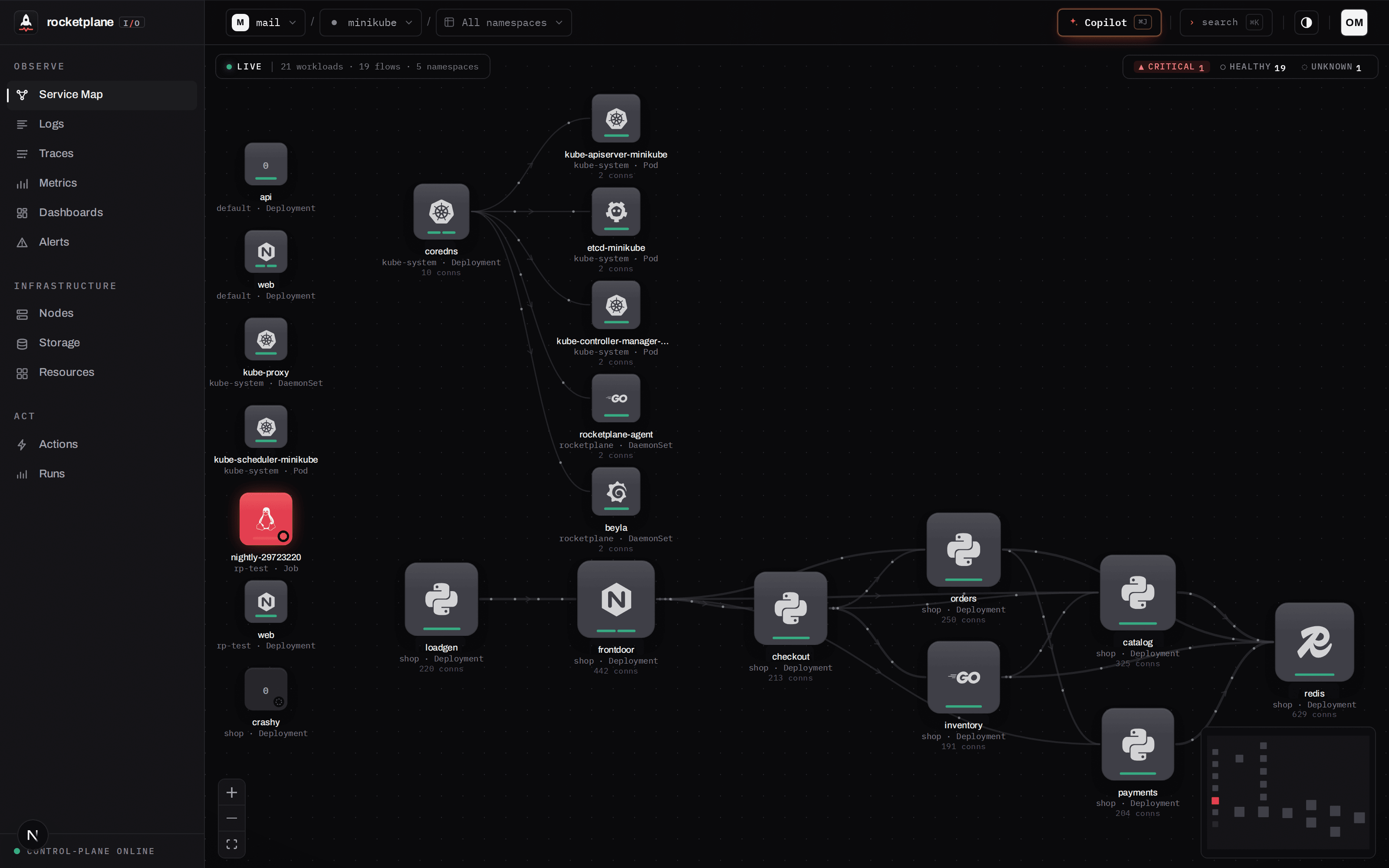
Task: Expand the All namespaces selector
Action: [504, 23]
